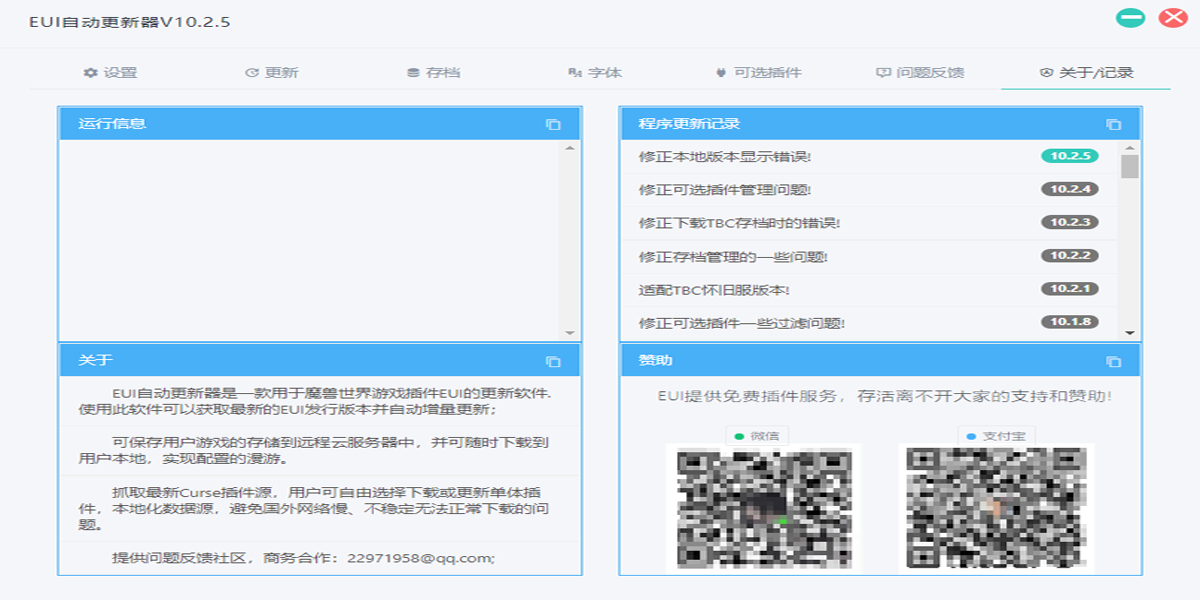Click the 程序更新记录 panel title
The image size is (1200, 600).
689,124
